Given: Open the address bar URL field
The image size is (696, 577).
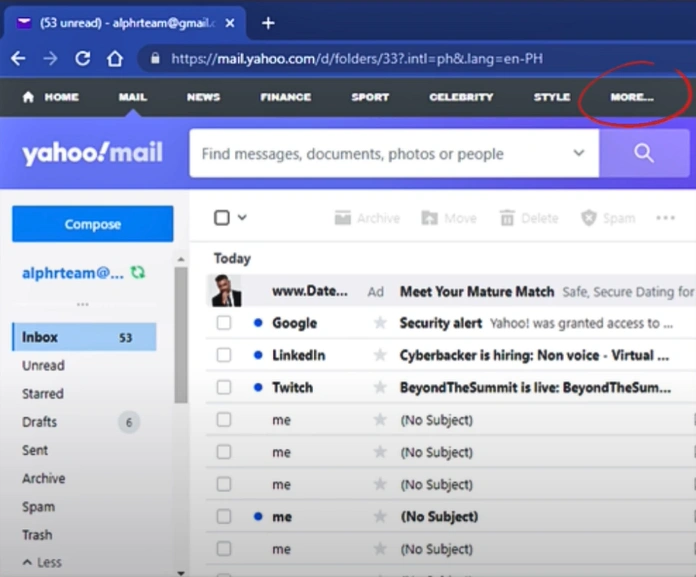Looking at the screenshot, I should coord(356,59).
